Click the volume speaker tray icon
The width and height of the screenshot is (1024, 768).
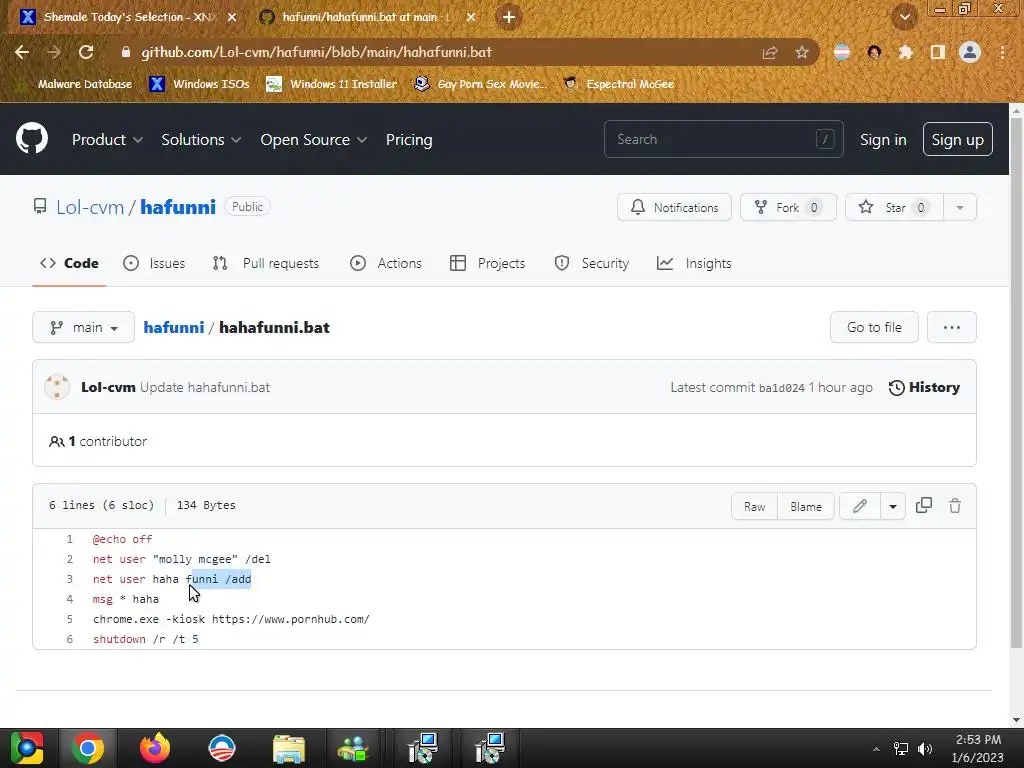(x=925, y=748)
